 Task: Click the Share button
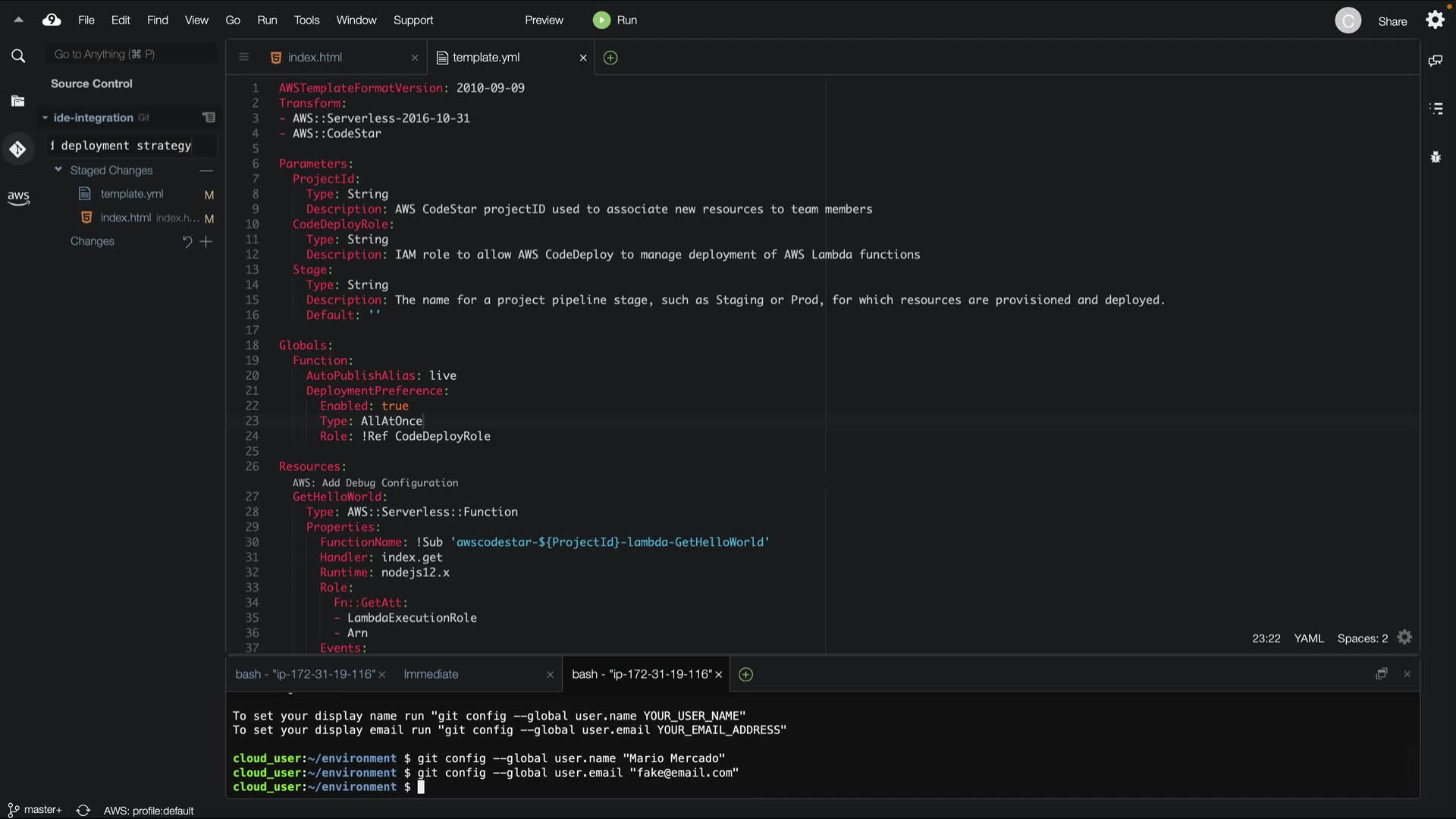tap(1392, 21)
